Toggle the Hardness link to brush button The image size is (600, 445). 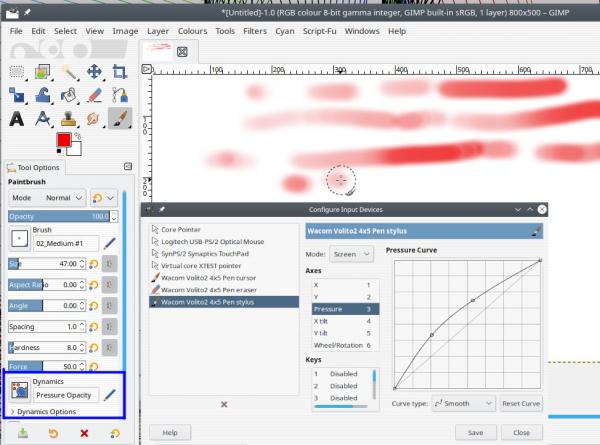tap(109, 347)
